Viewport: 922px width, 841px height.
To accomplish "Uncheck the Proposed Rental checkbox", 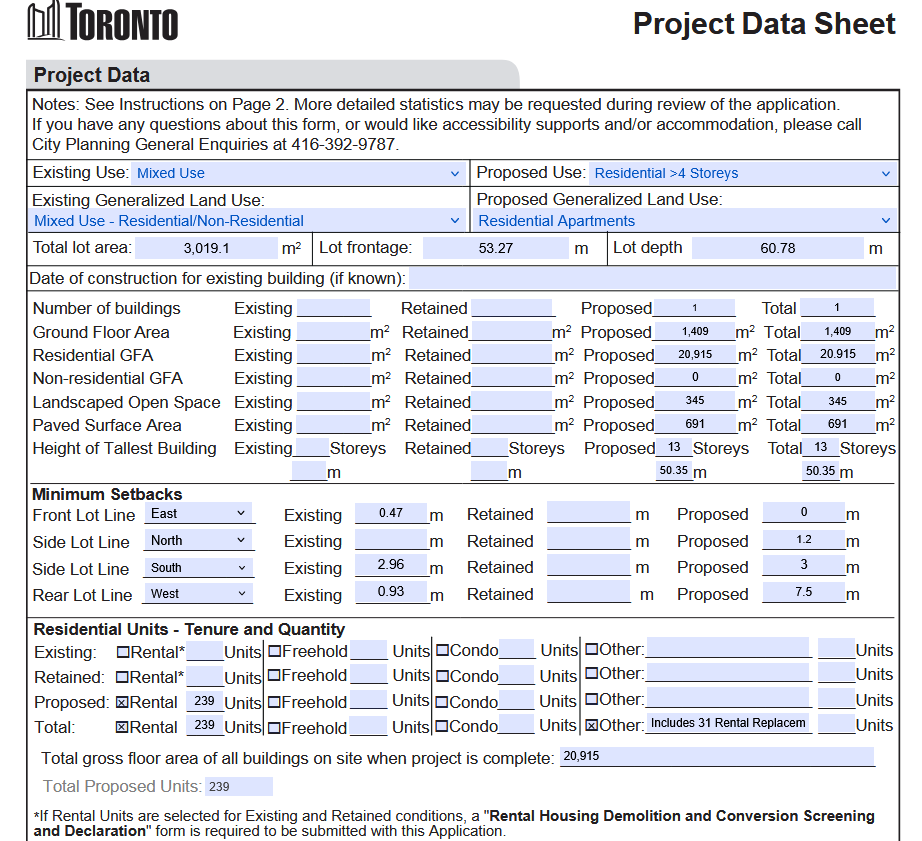I will coord(123,702).
